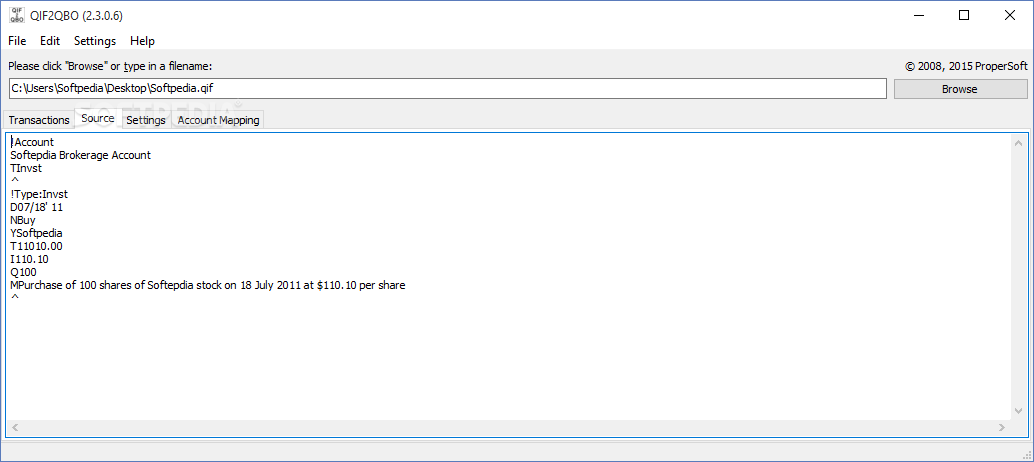Image resolution: width=1034 pixels, height=462 pixels.
Task: Click the "D07/18' 11" date line
Action: [37, 207]
